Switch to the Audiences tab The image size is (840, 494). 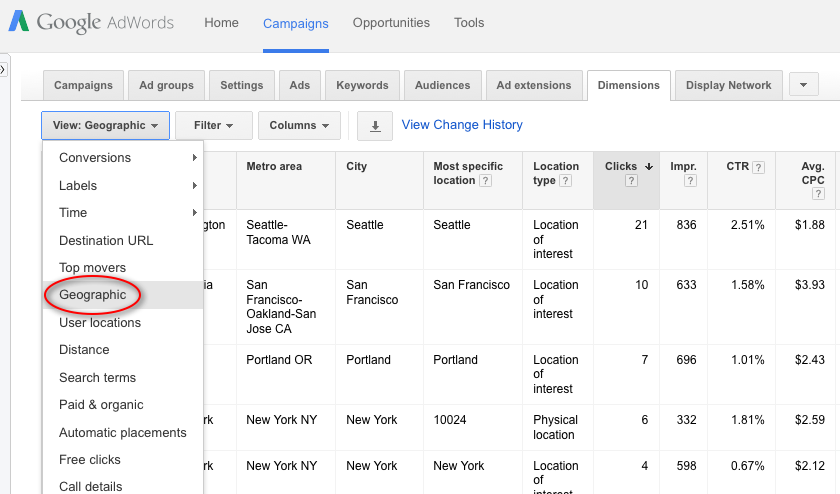tap(442, 85)
